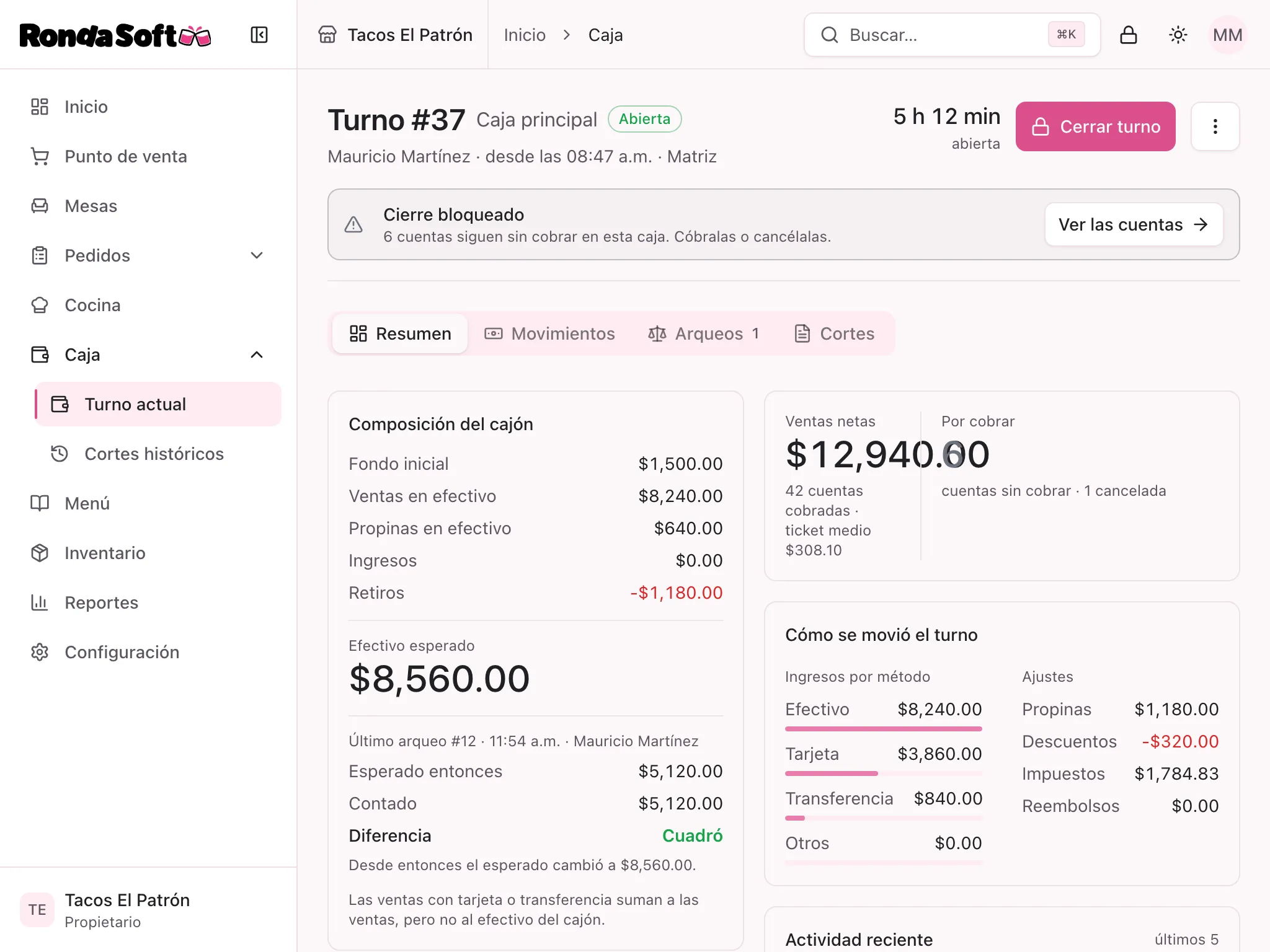
Task: Open Configuración in the sidebar
Action: [x=149, y=652]
